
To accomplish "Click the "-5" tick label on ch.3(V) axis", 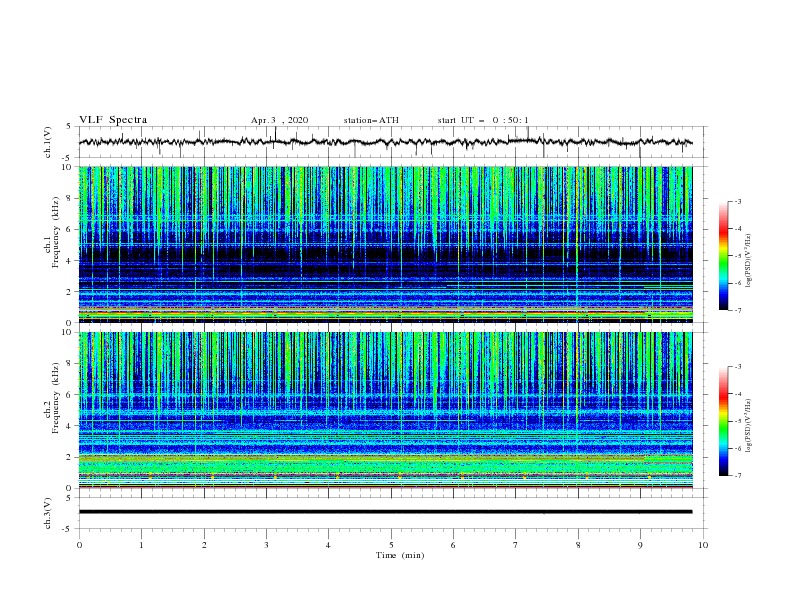I will [x=68, y=529].
